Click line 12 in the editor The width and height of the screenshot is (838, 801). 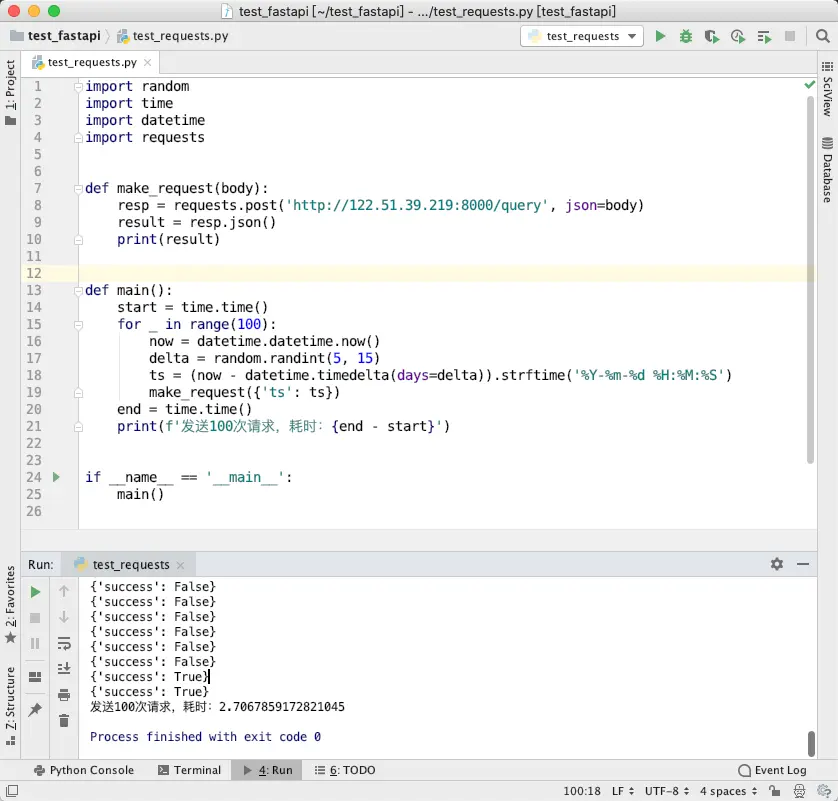tap(446, 273)
